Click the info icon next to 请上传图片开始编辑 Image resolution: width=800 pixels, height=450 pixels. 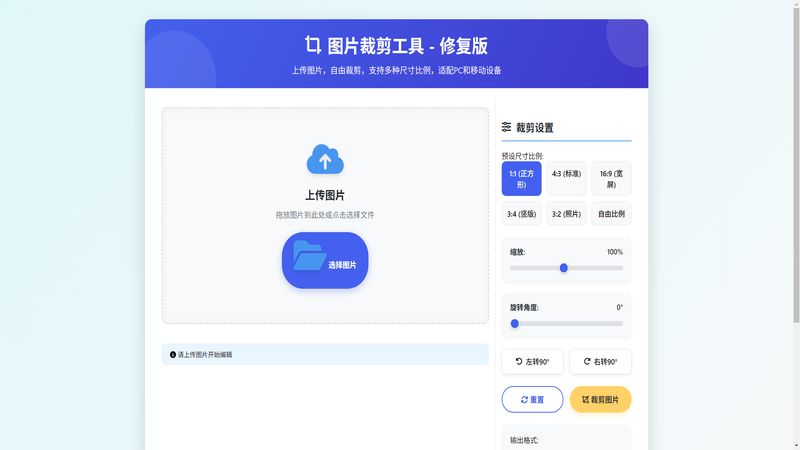pyautogui.click(x=173, y=354)
